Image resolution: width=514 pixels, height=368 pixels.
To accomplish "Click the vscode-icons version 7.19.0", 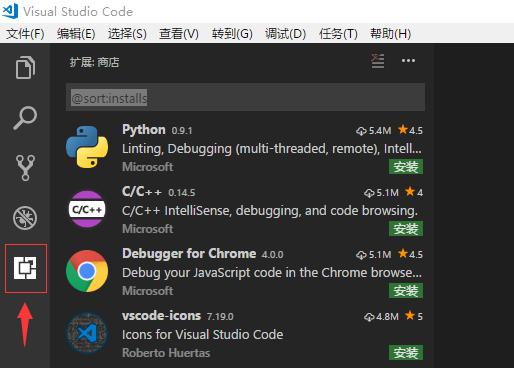I will click(220, 317).
